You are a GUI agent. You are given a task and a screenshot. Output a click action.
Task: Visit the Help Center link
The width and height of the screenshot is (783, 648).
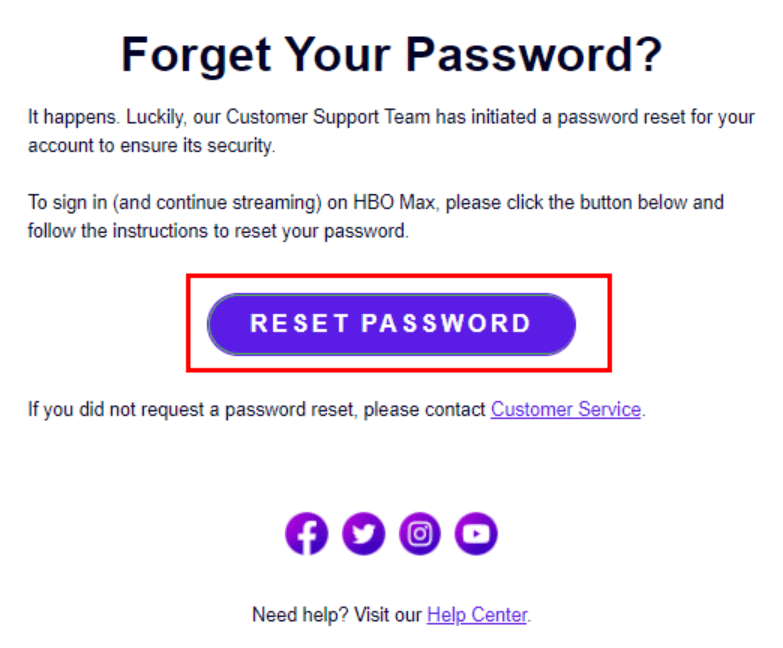click(476, 615)
